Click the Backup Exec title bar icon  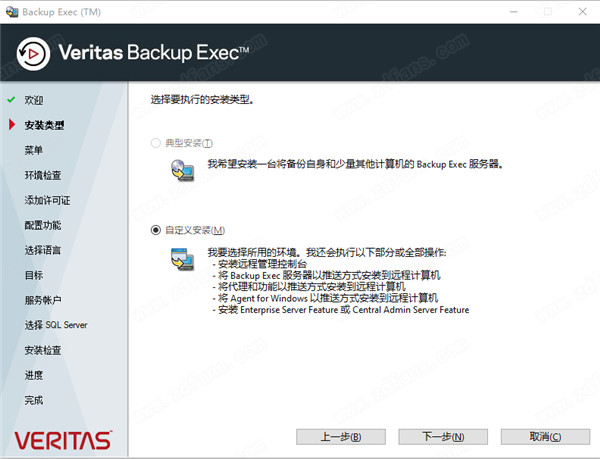pos(12,12)
